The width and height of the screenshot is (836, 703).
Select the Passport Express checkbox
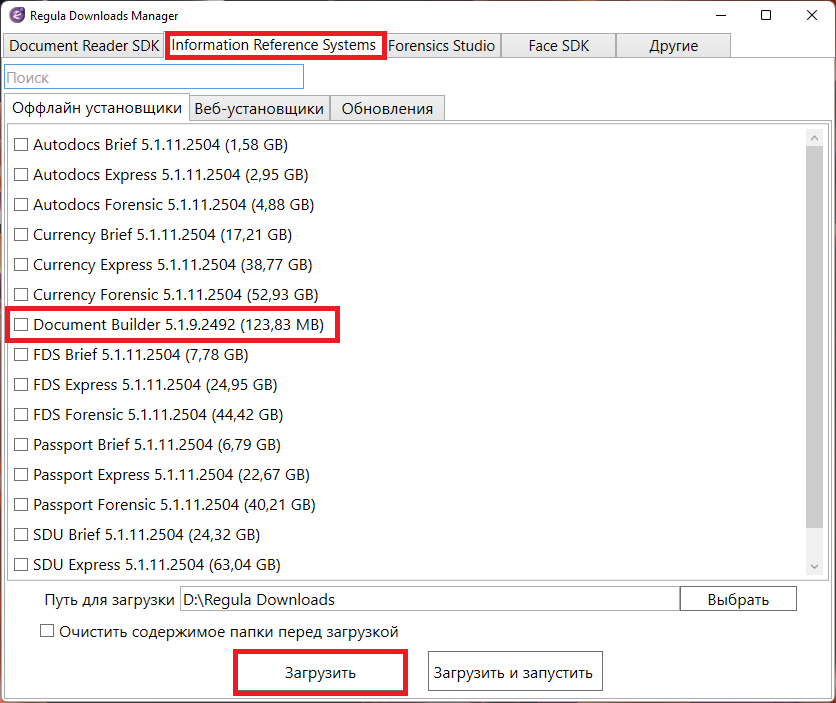tap(21, 474)
